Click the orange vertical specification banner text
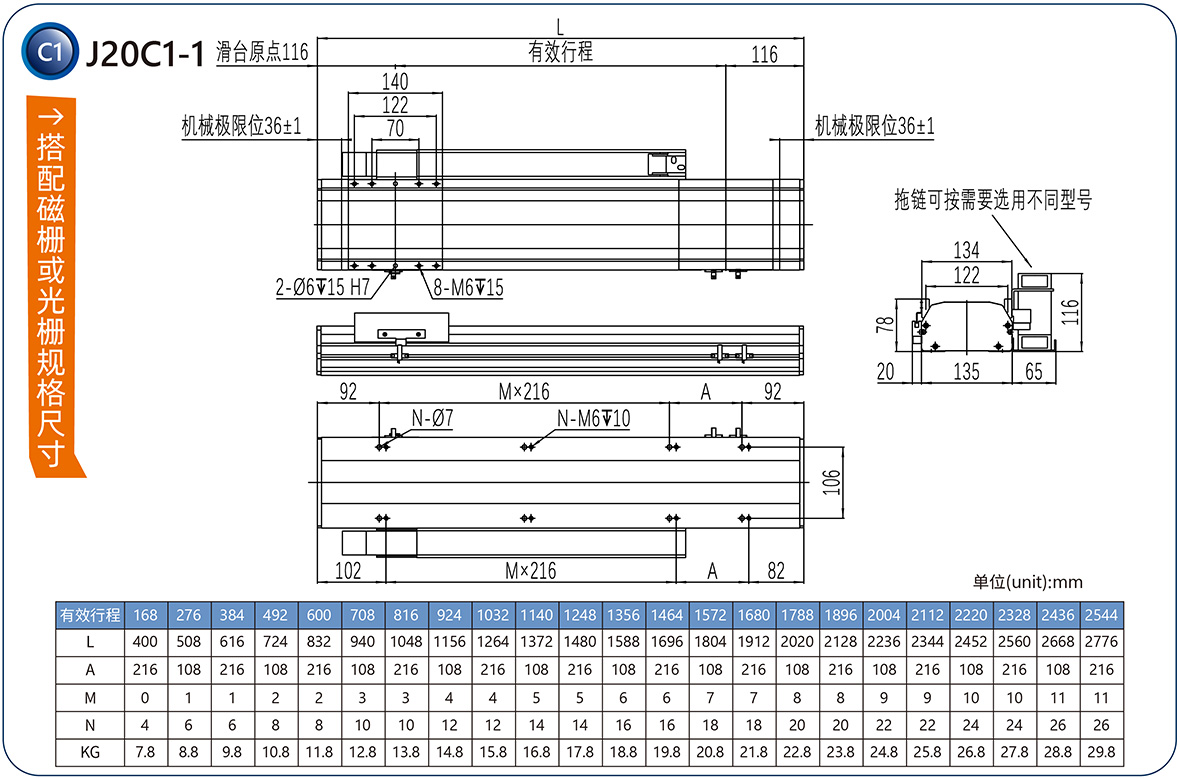The height and width of the screenshot is (779, 1180). coord(51,300)
